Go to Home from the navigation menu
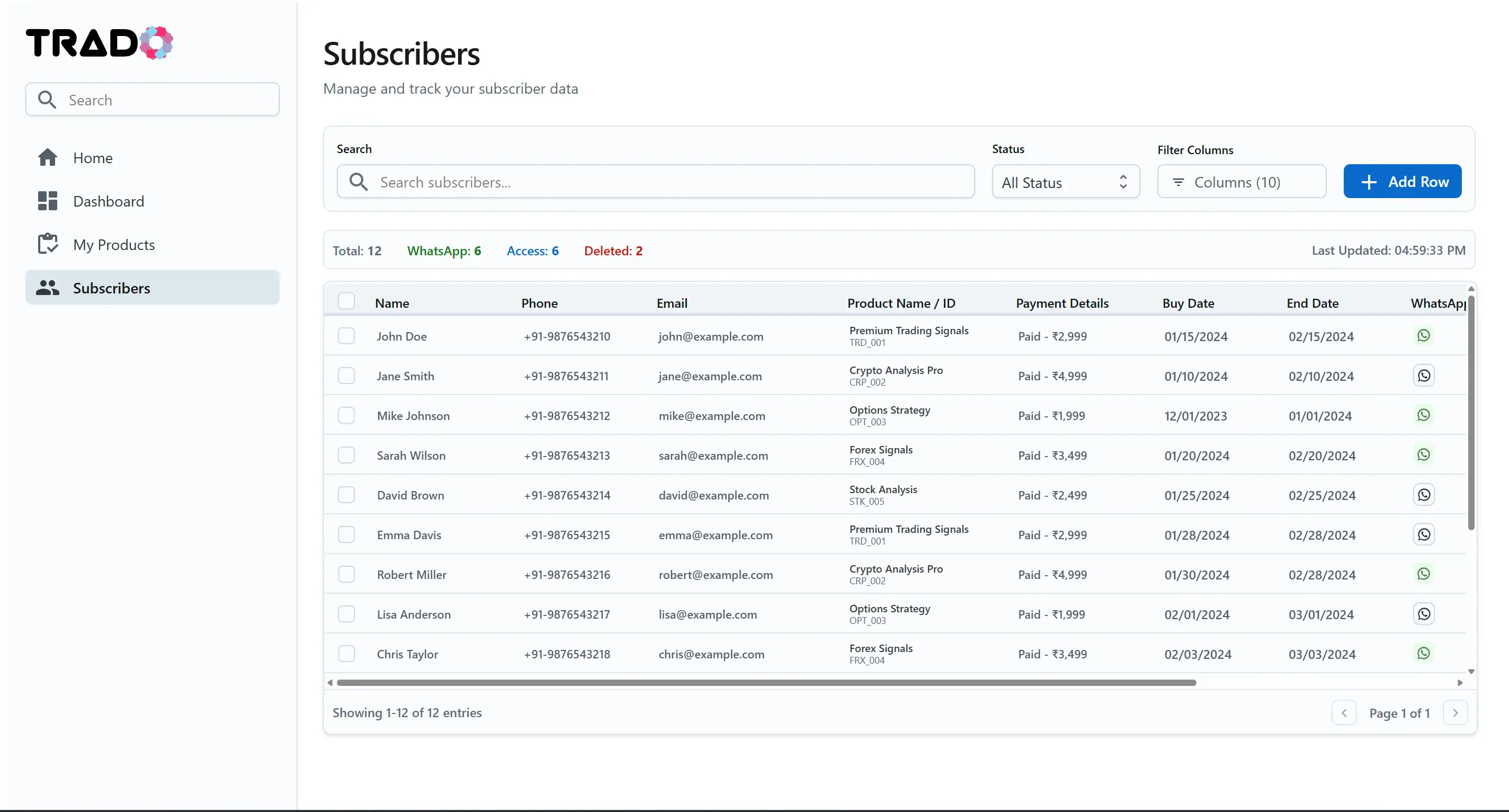Viewport: 1509px width, 812px height. (x=93, y=157)
